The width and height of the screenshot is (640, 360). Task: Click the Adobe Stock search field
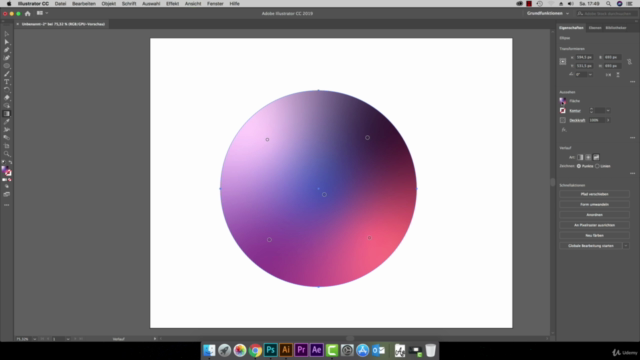[607, 13]
